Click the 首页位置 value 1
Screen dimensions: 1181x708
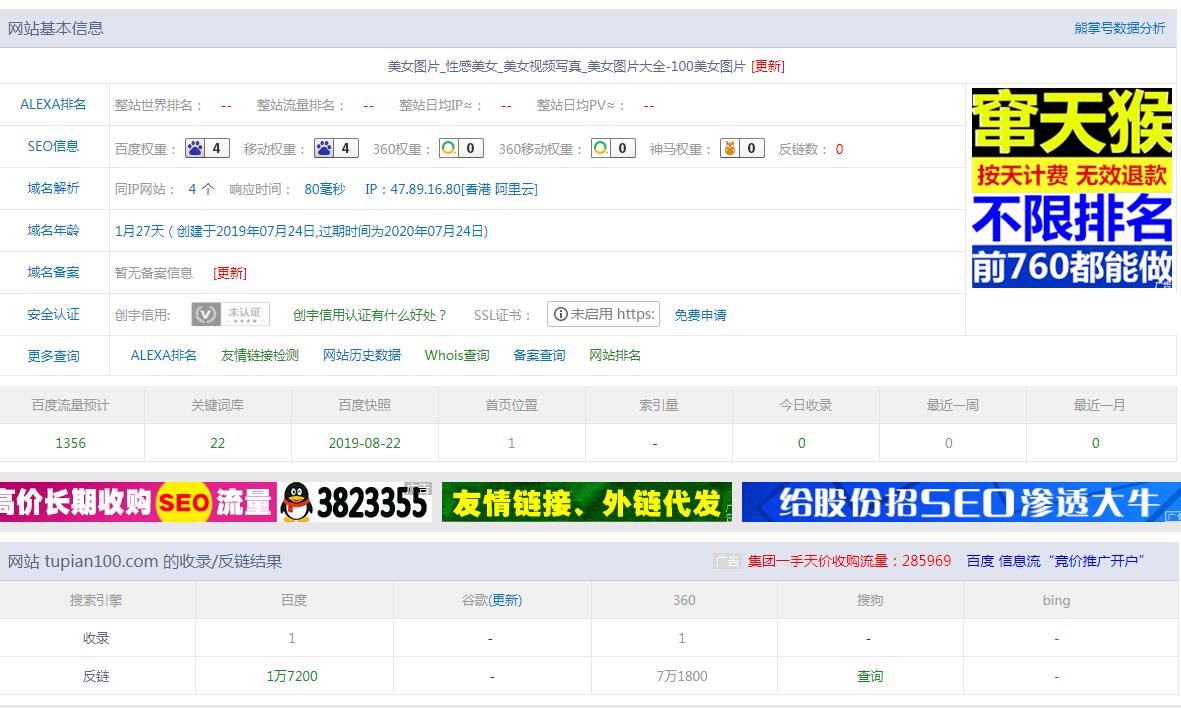(511, 443)
